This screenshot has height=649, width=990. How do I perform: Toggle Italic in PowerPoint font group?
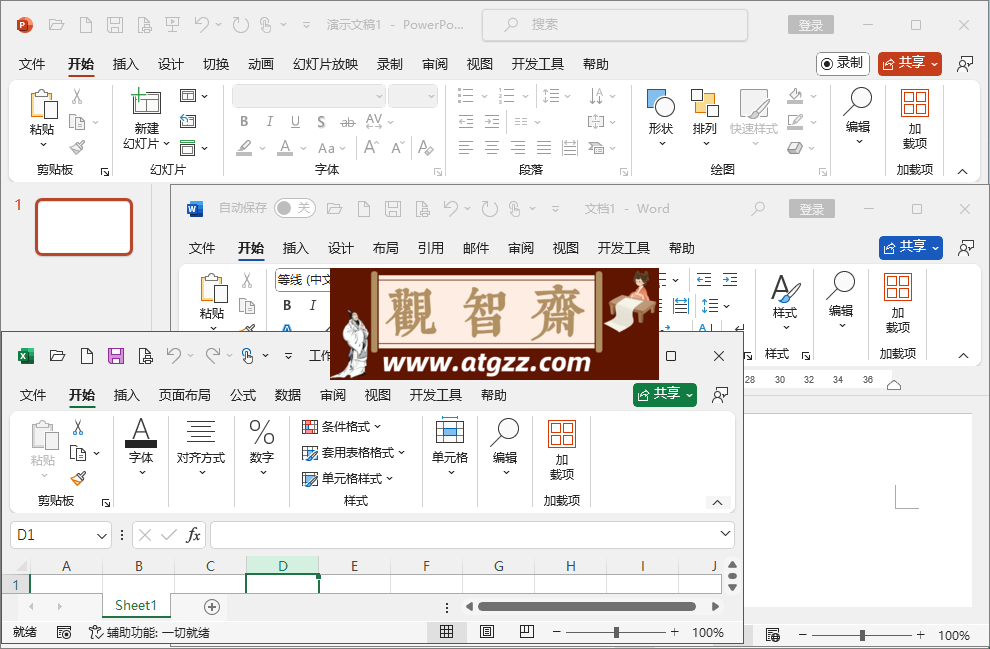click(x=270, y=122)
